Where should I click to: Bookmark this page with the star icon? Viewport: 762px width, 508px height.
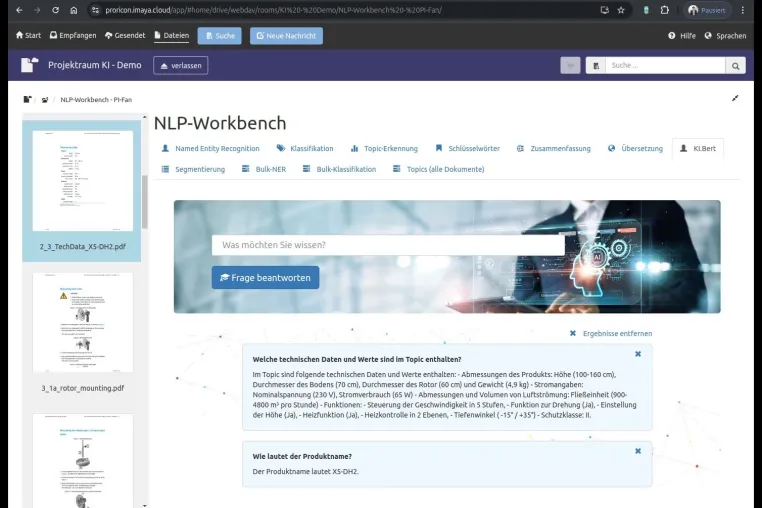tap(621, 10)
